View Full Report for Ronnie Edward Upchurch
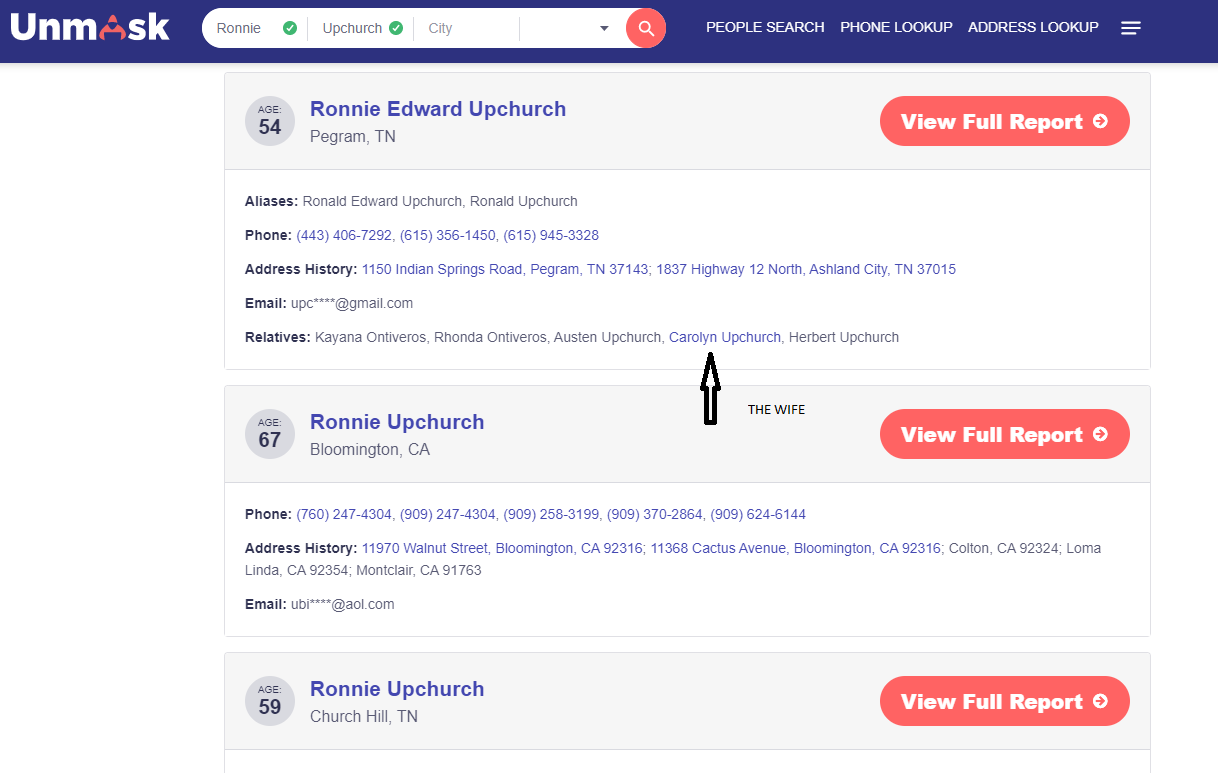 (x=1004, y=122)
